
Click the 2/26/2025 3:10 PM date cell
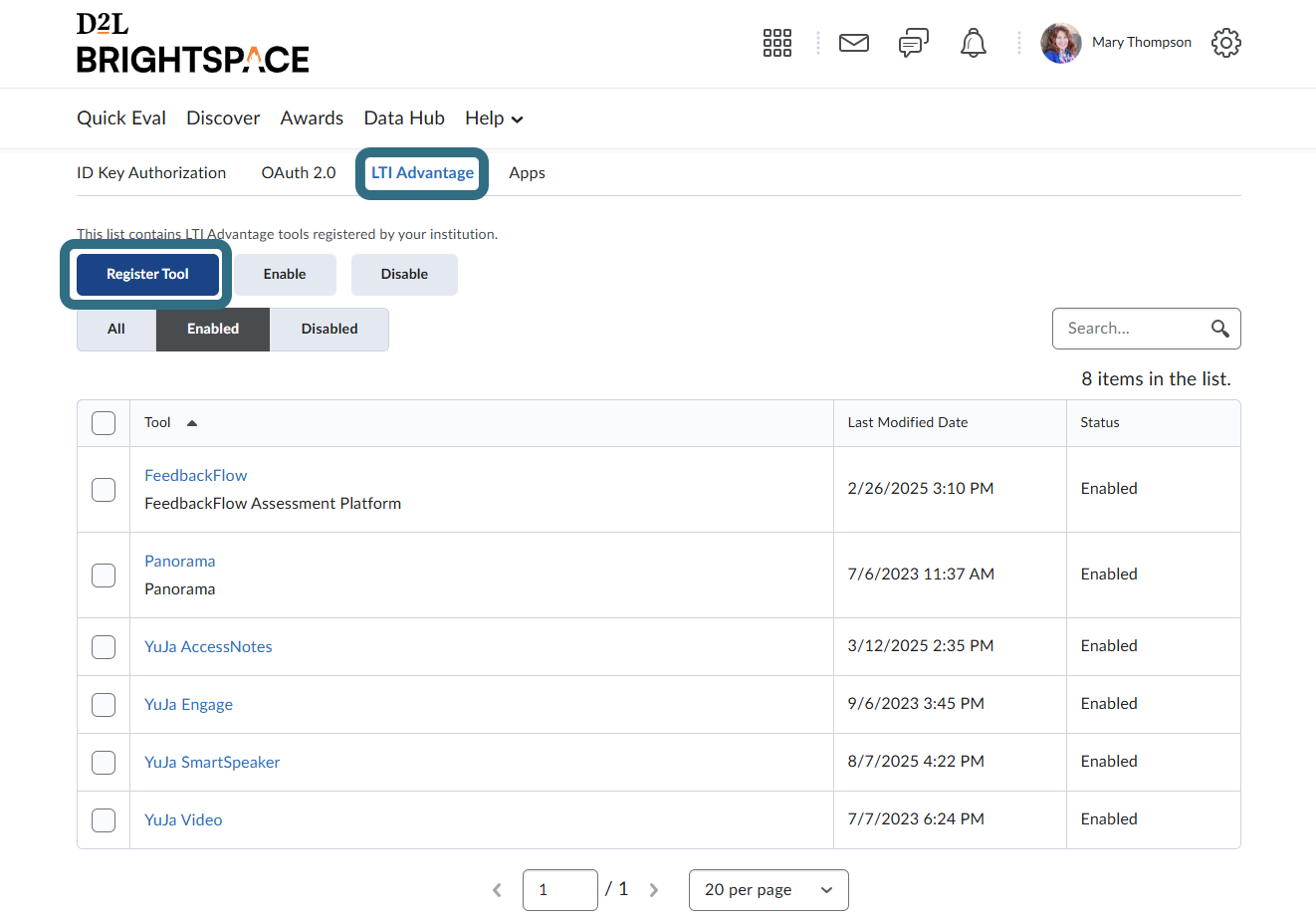point(921,489)
